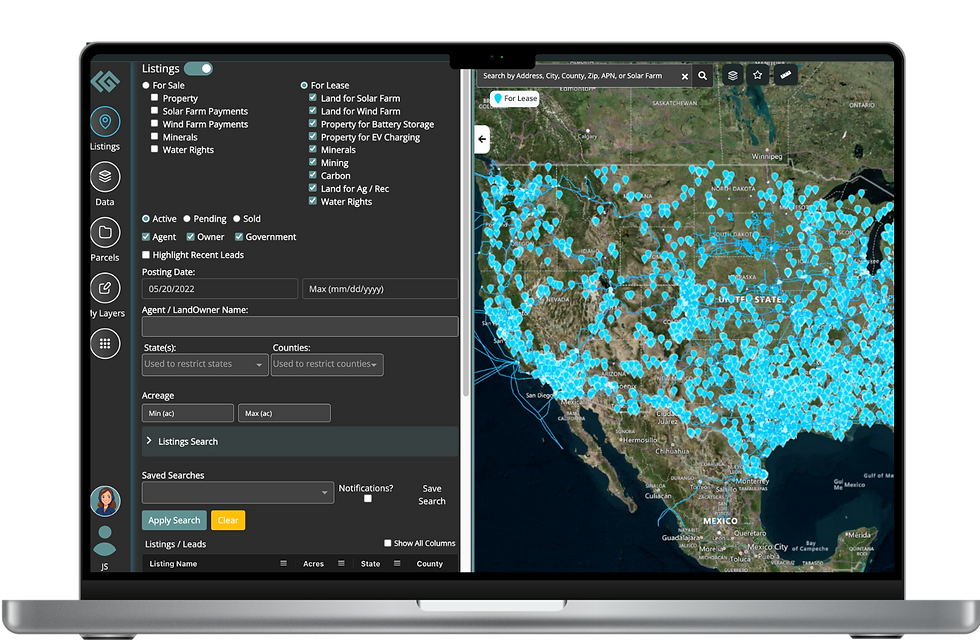Open the Used to restrict states dropdown

click(x=204, y=364)
